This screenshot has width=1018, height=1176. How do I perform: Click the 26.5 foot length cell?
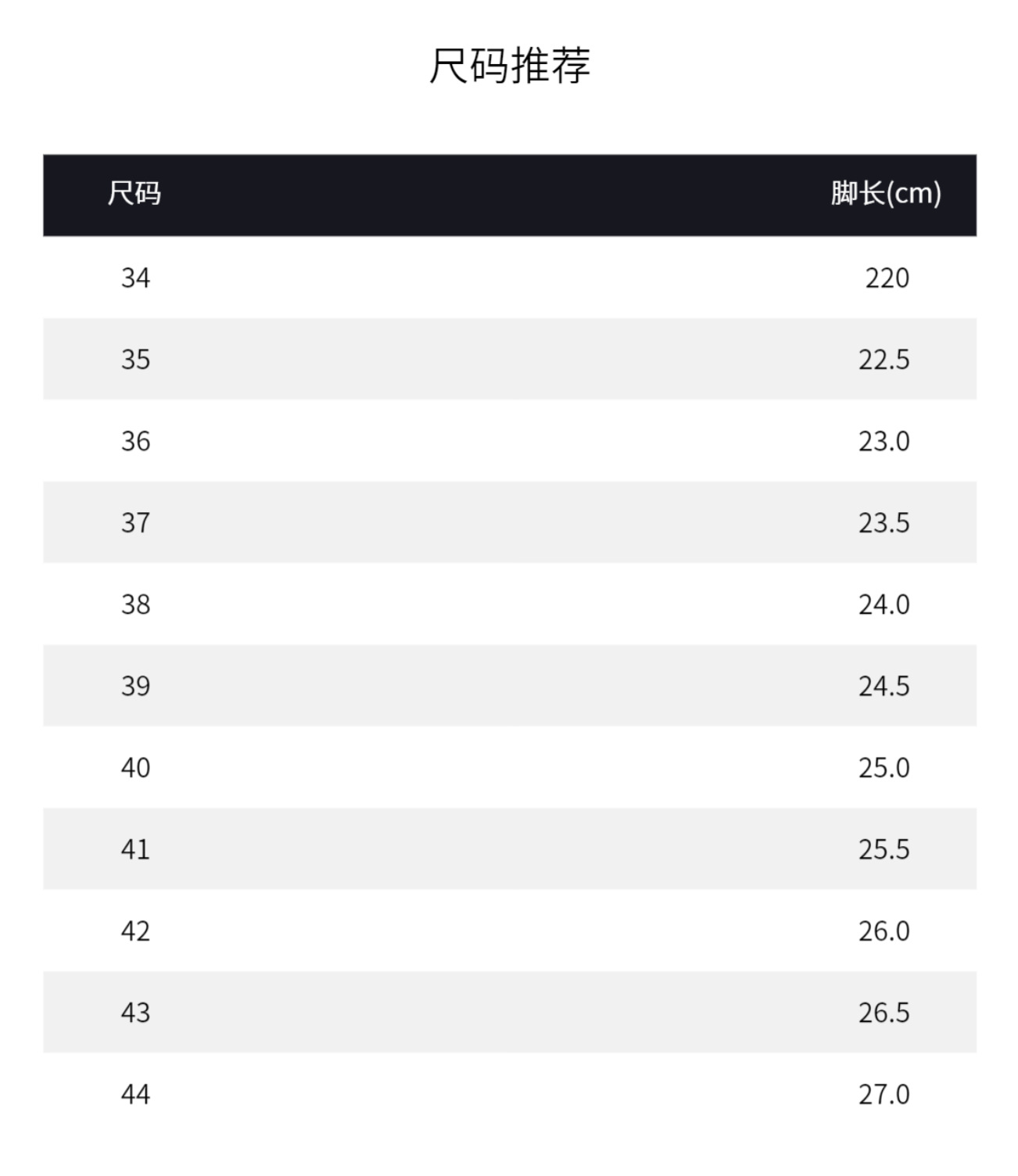pos(884,1013)
